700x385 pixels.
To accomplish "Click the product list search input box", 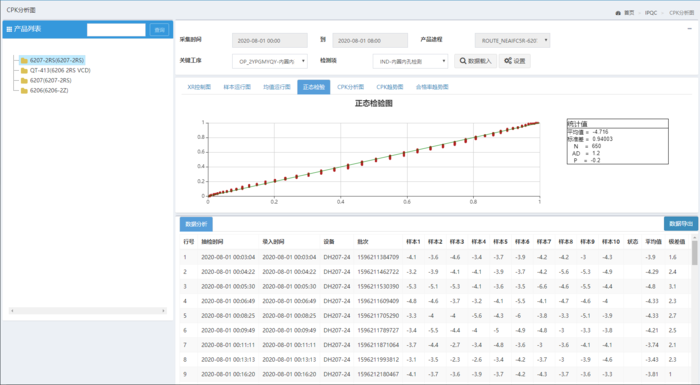I will tap(116, 30).
